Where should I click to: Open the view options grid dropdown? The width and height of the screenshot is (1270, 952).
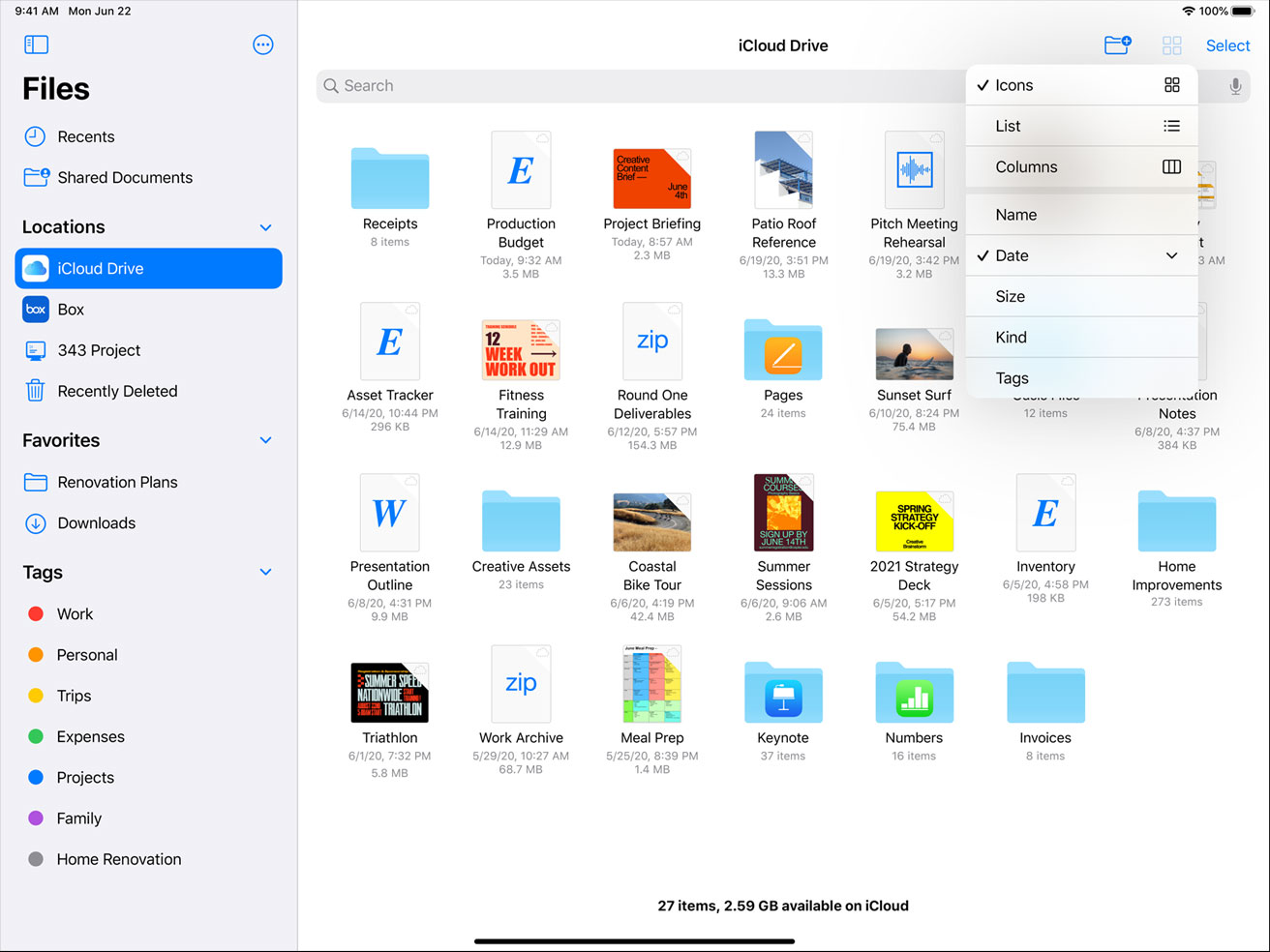[x=1172, y=45]
